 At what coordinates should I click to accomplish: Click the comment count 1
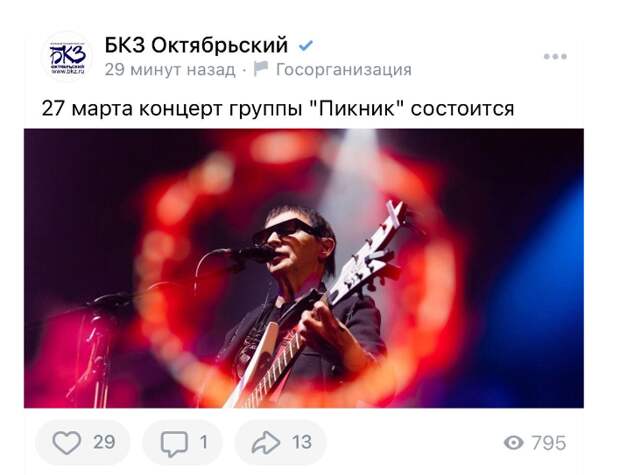[x=204, y=442]
